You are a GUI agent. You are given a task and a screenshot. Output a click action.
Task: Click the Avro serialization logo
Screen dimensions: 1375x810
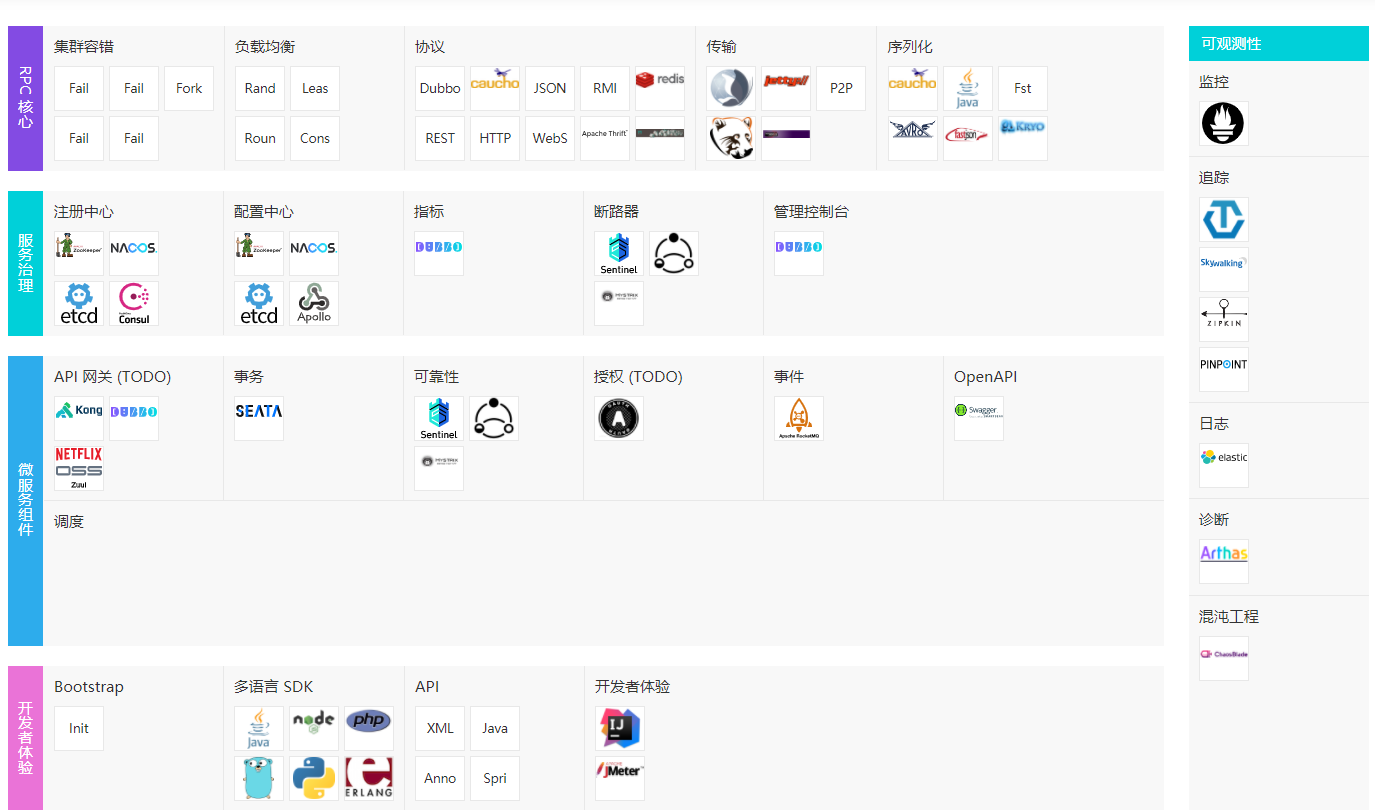coord(913,138)
